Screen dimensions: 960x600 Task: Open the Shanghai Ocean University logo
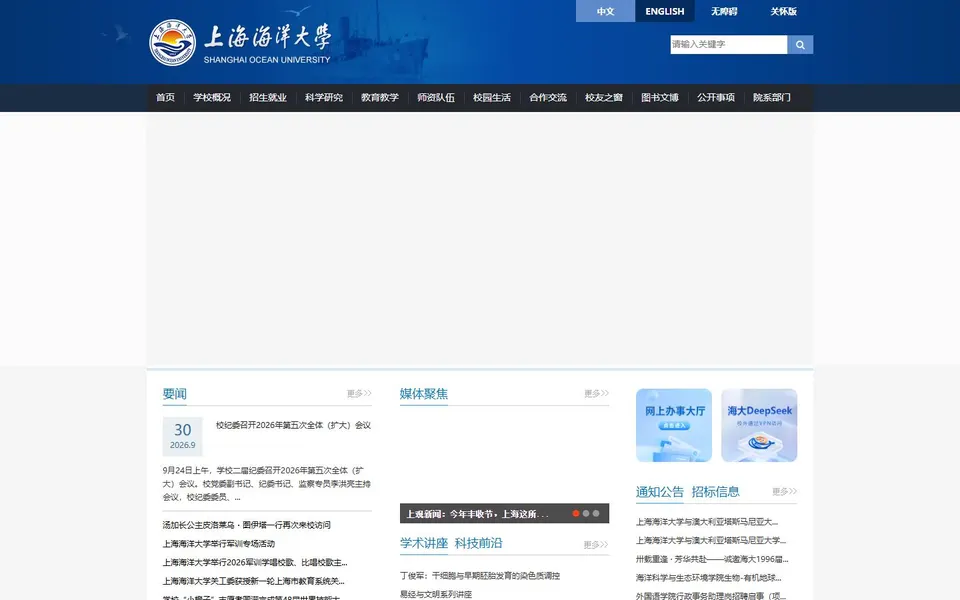click(x=240, y=43)
